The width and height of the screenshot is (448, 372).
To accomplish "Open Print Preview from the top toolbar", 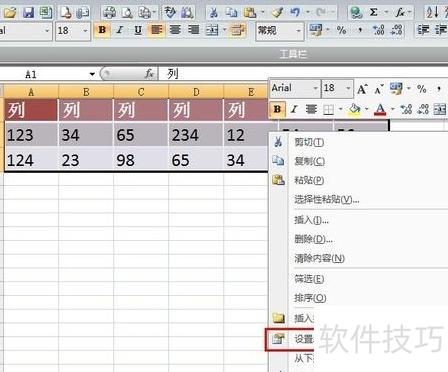I will (x=127, y=12).
